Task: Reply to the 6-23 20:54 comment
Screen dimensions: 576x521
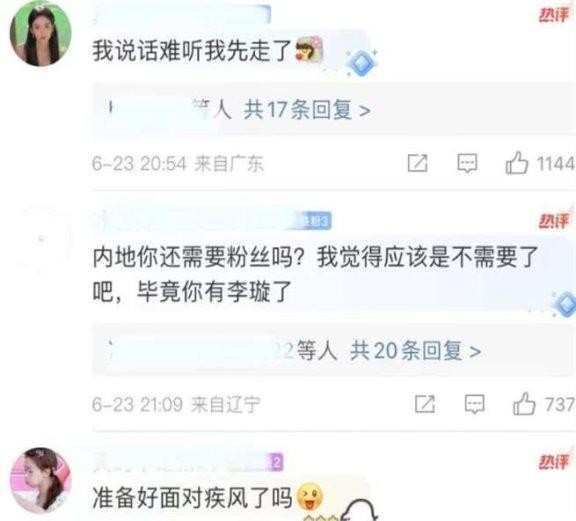Action: (467, 163)
